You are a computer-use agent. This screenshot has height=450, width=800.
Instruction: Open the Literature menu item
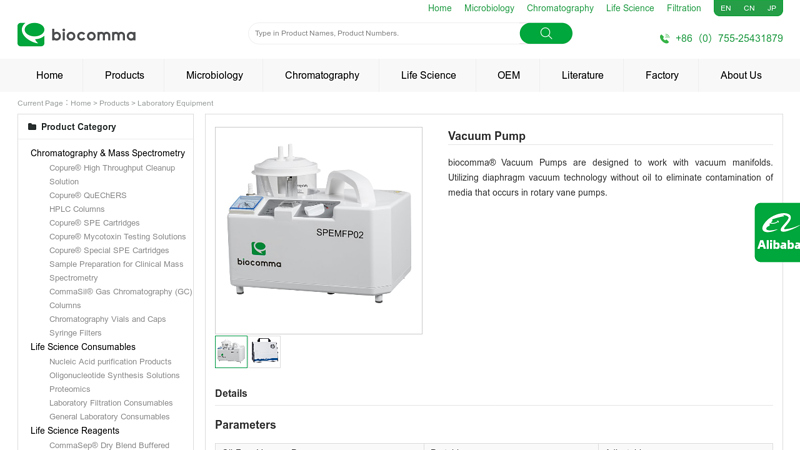point(582,76)
